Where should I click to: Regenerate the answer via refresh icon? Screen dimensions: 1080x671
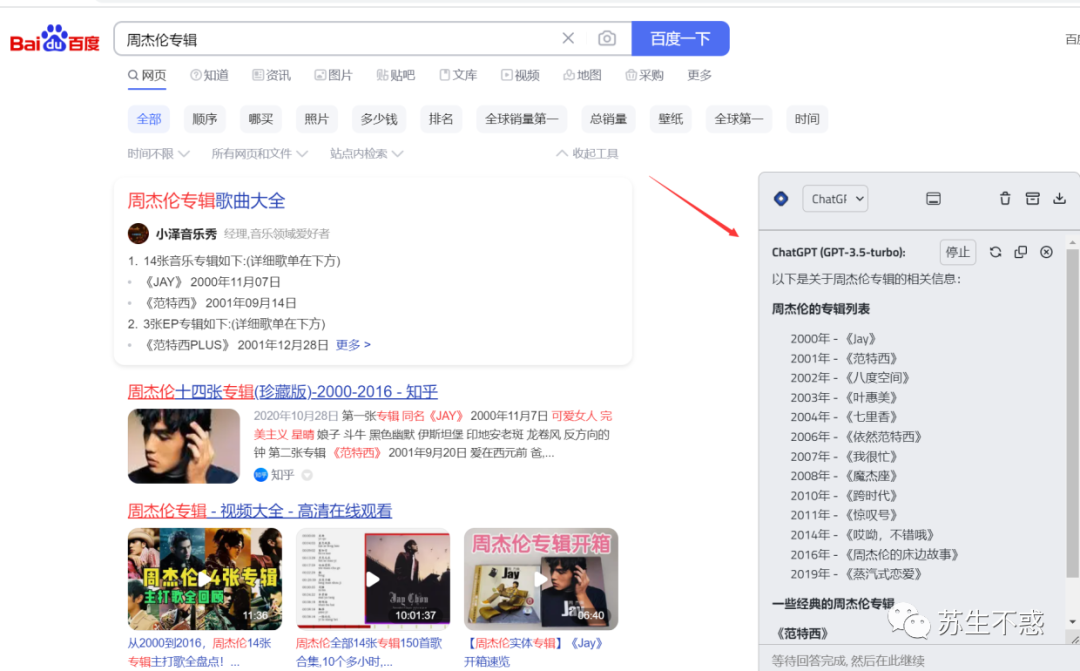pyautogui.click(x=995, y=252)
